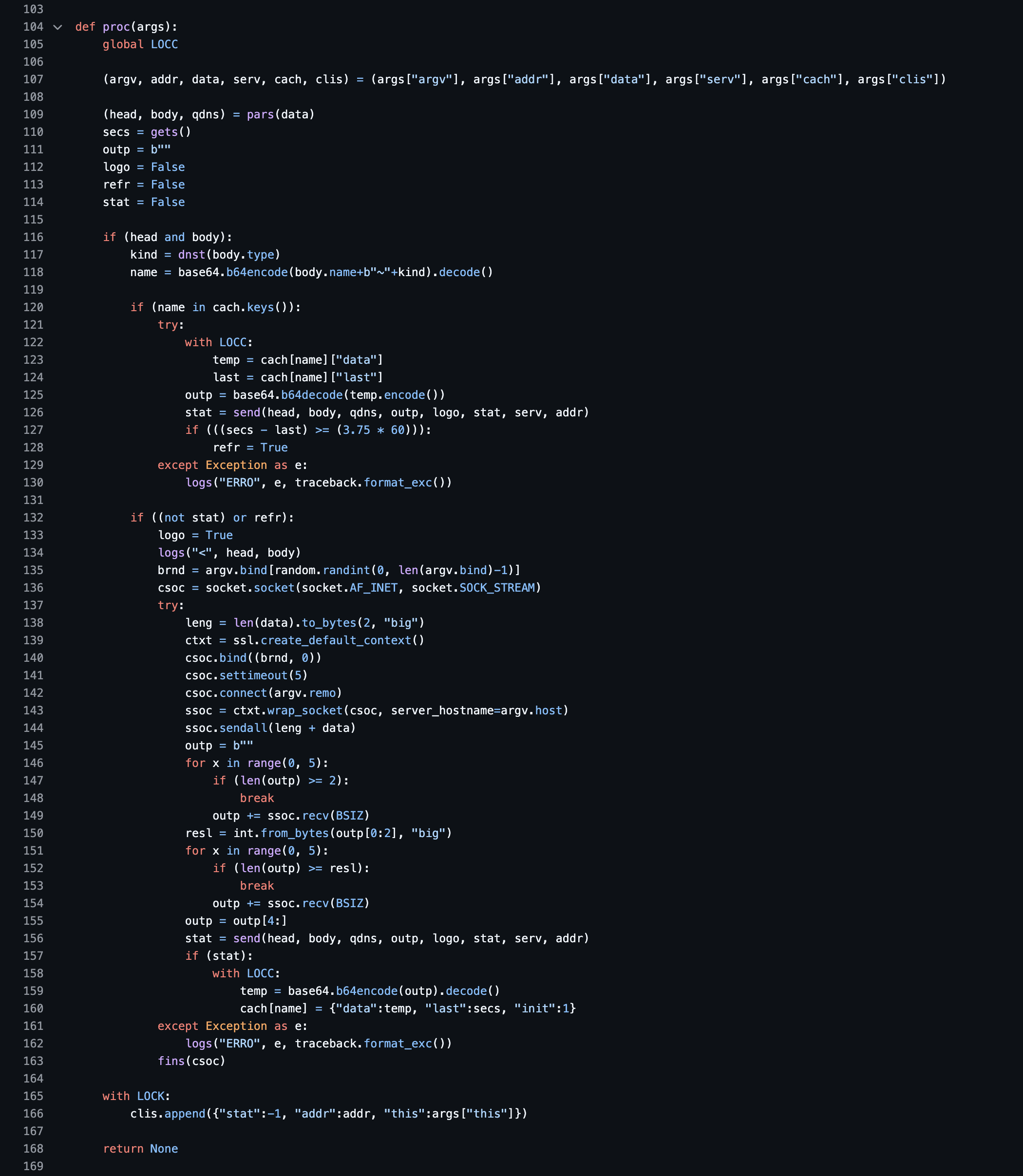Select line number 132
Screen dimensions: 1023x1176
pos(33,518)
